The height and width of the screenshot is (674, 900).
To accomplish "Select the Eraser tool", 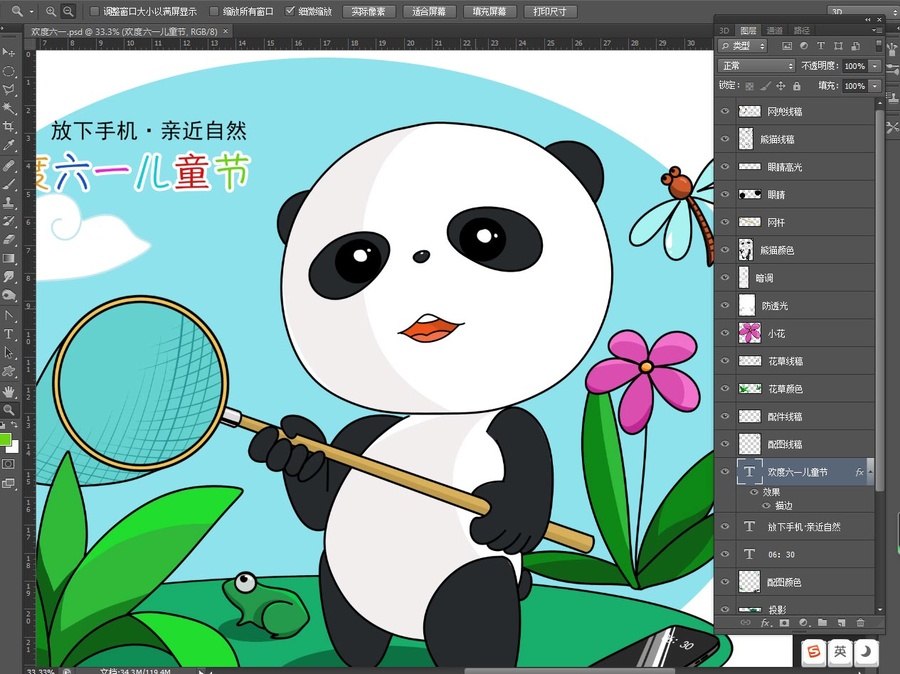I will (9, 239).
